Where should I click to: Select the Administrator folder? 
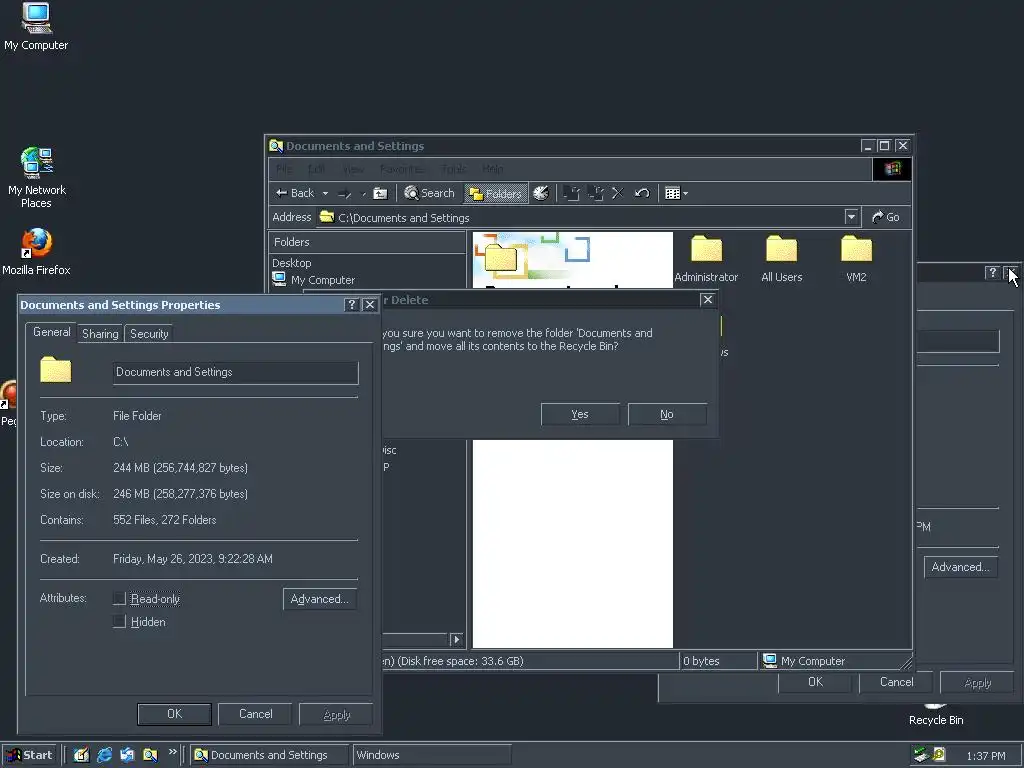click(x=706, y=259)
